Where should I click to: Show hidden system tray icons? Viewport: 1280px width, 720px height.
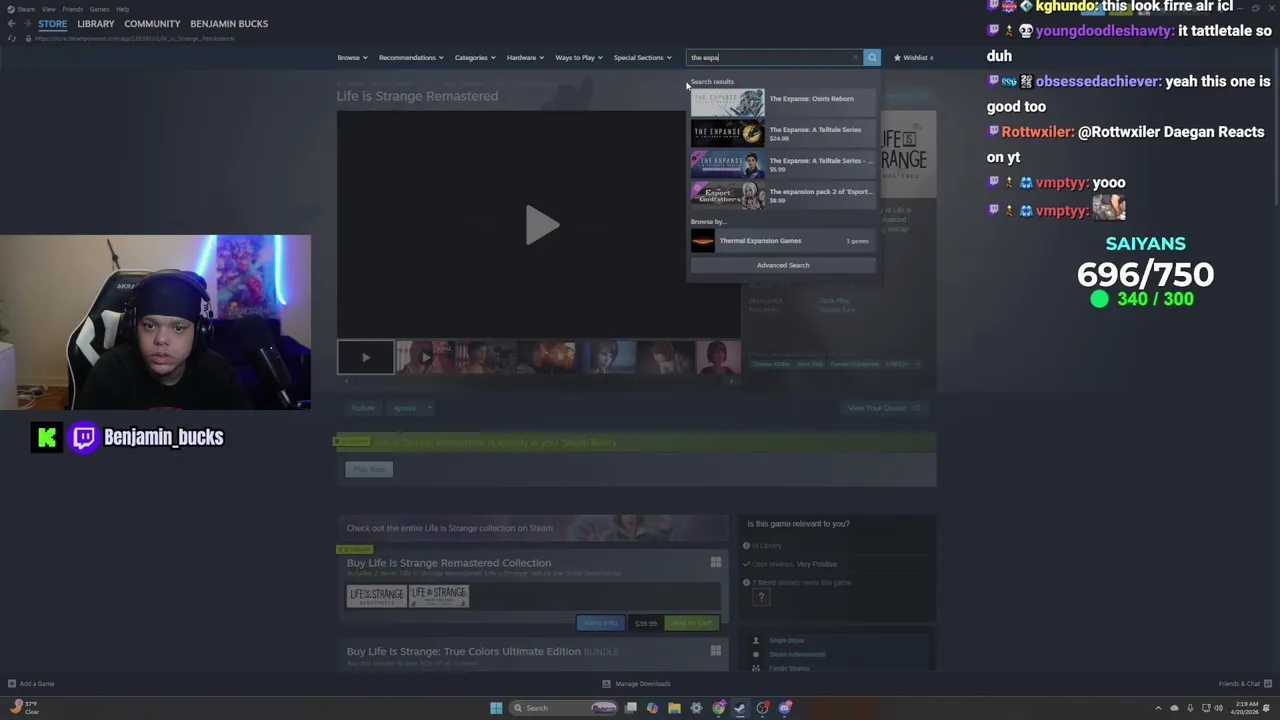[1158, 708]
